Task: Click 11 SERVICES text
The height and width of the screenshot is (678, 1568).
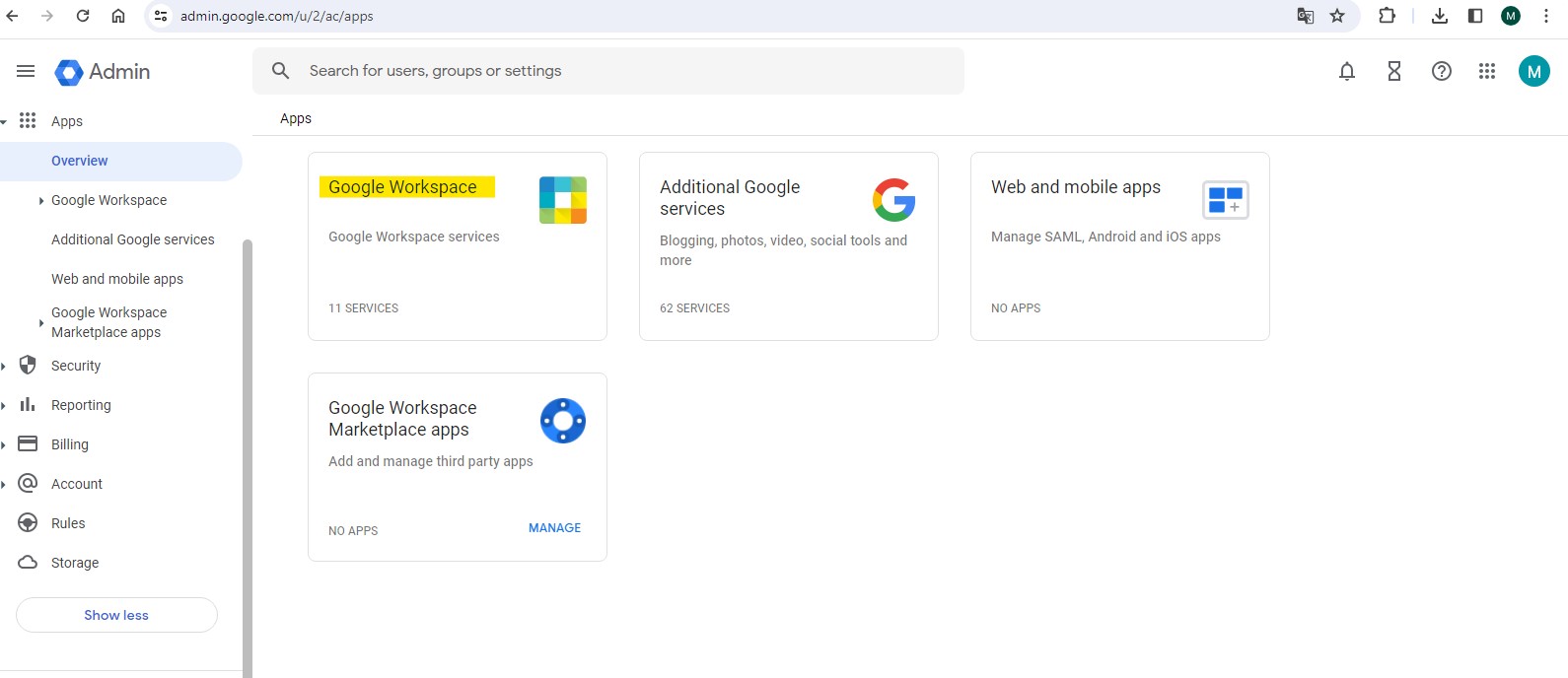Action: [363, 308]
